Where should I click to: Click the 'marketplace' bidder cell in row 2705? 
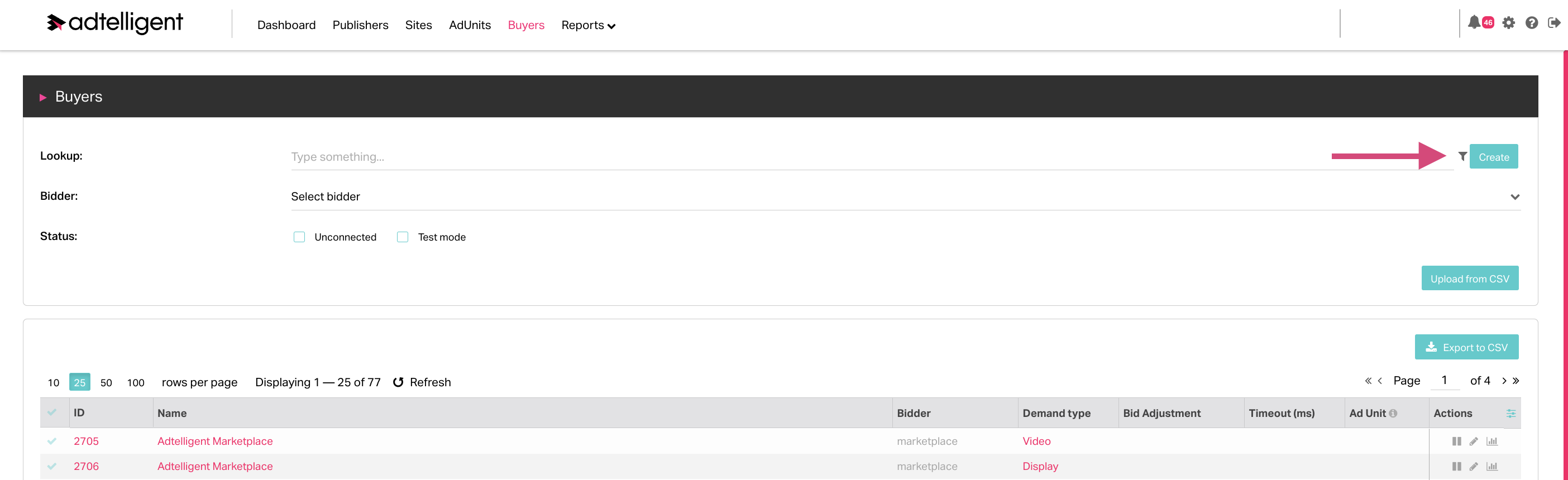(x=926, y=441)
